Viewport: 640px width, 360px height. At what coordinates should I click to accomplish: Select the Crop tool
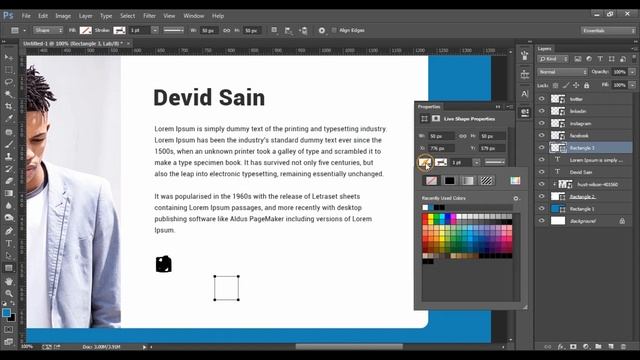pyautogui.click(x=9, y=107)
